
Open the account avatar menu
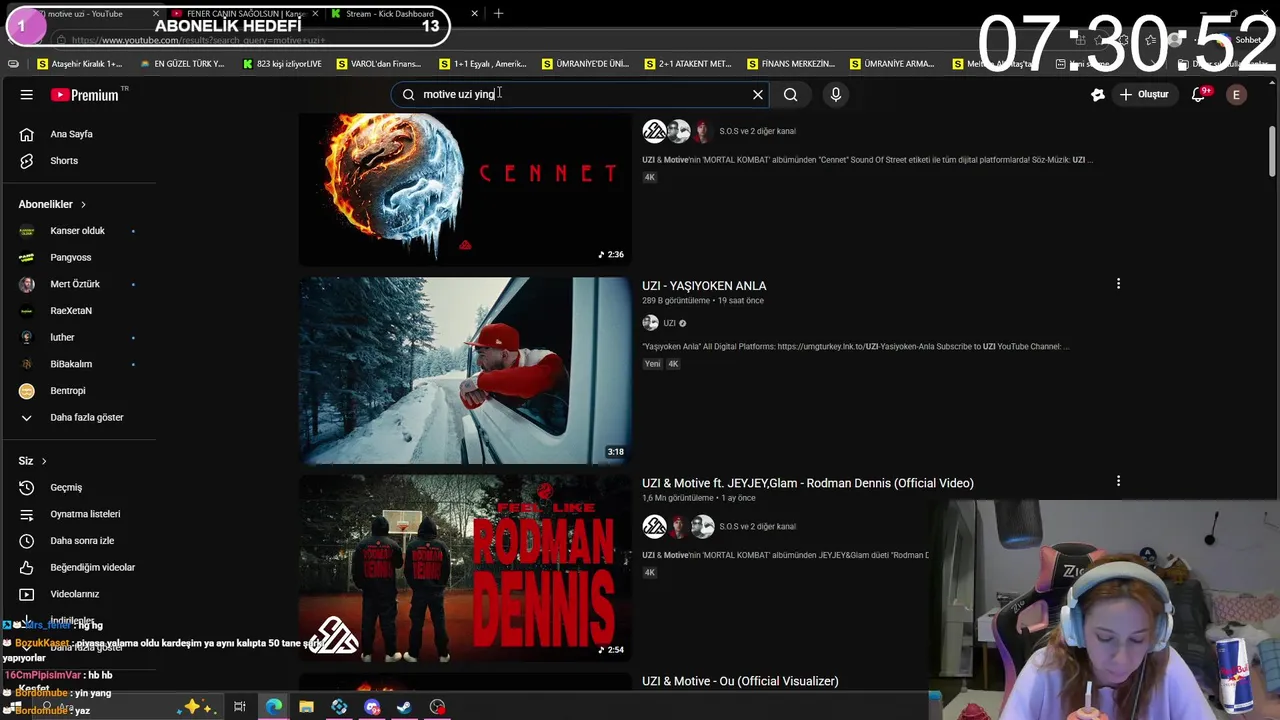tap(1236, 94)
